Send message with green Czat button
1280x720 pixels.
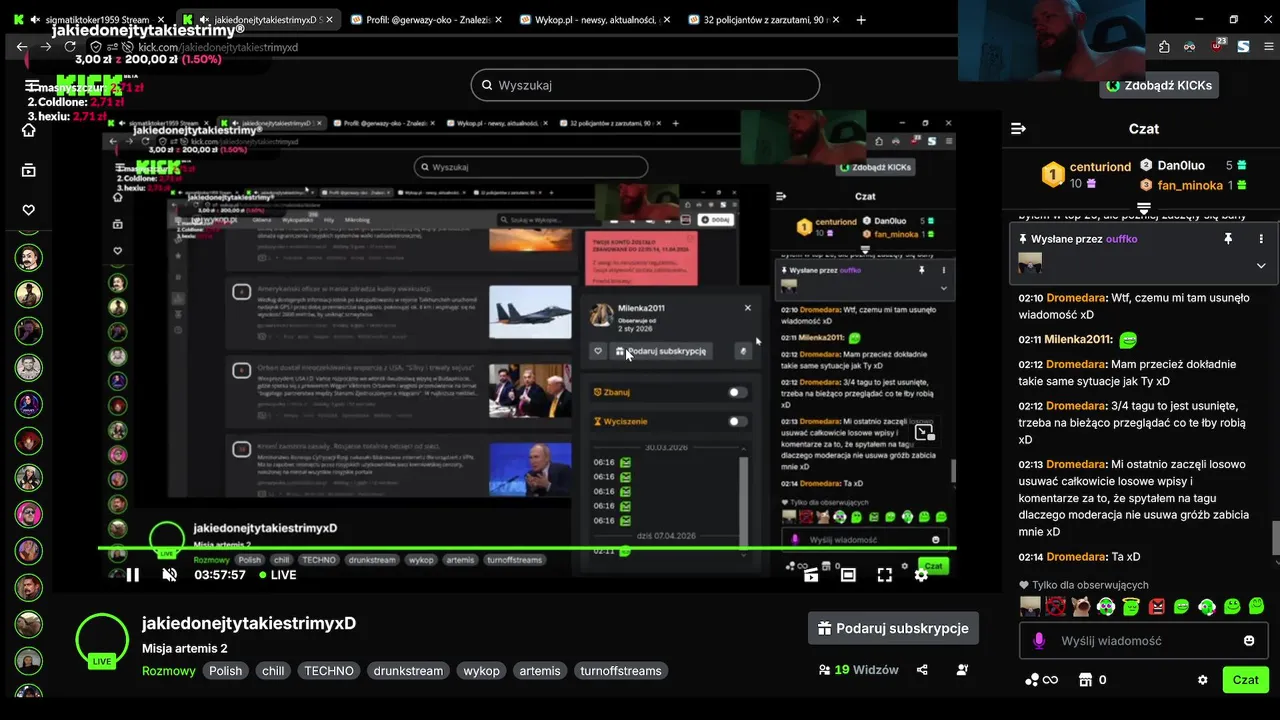pyautogui.click(x=1245, y=680)
